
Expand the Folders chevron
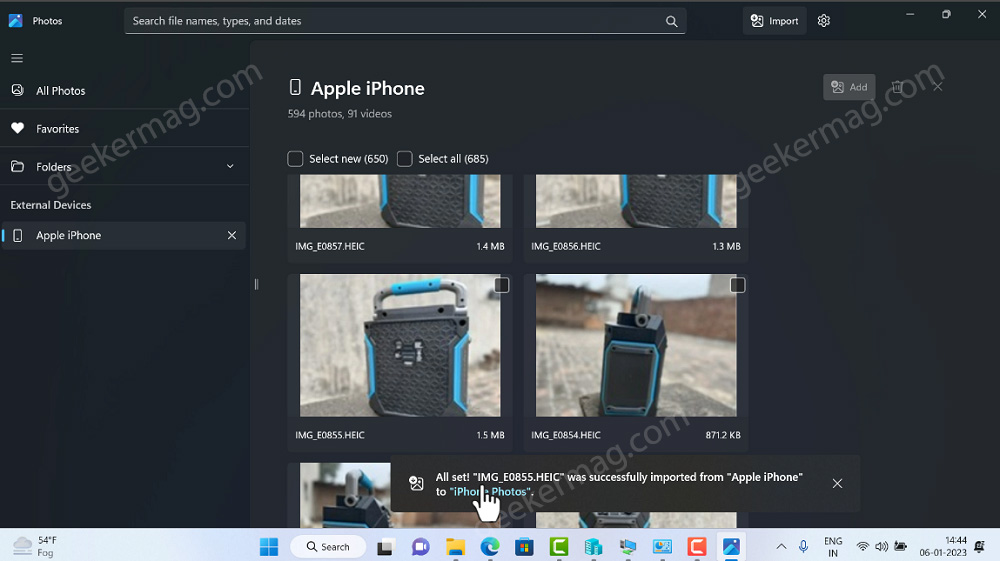[x=230, y=166]
